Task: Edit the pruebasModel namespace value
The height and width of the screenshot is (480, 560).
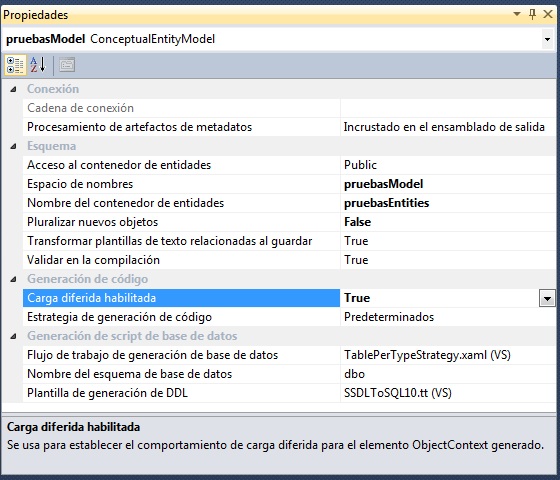Action: 384,184
